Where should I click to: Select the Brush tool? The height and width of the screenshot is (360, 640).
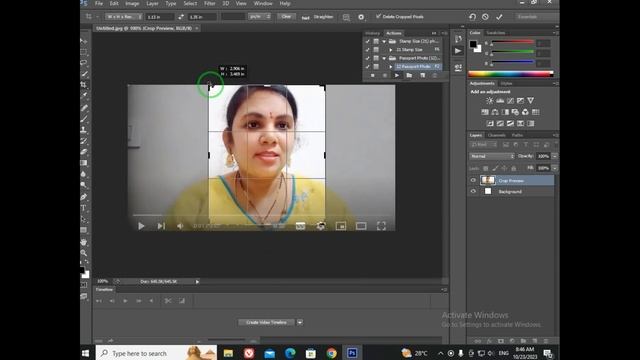tap(84, 119)
